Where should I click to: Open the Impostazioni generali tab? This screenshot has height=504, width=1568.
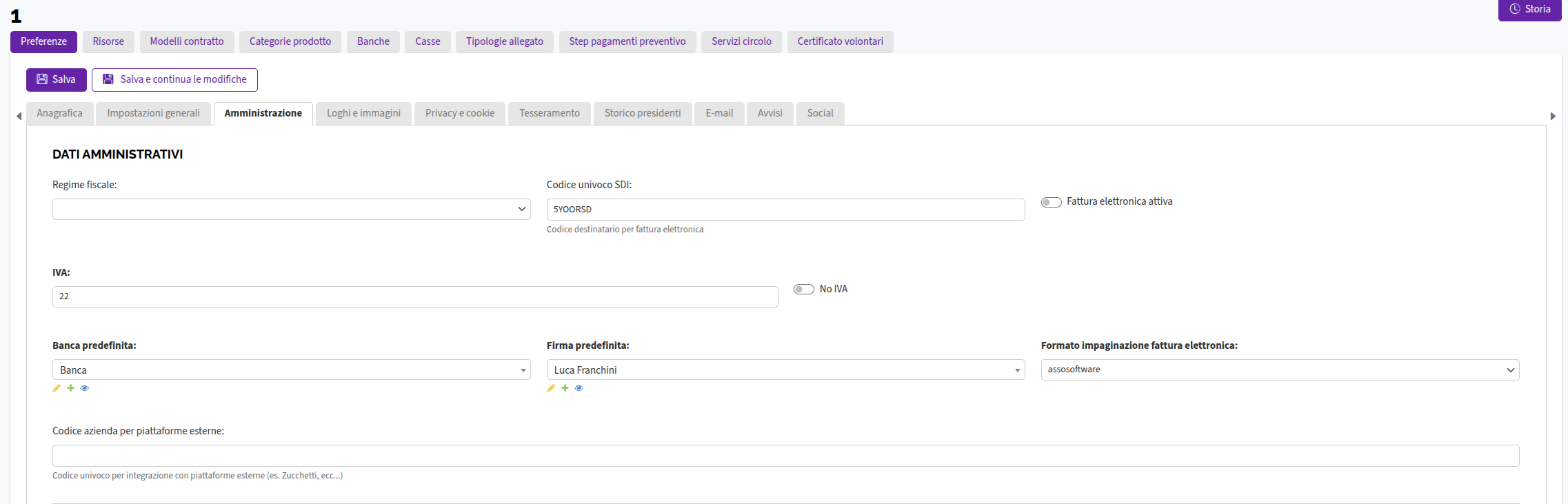(x=153, y=113)
